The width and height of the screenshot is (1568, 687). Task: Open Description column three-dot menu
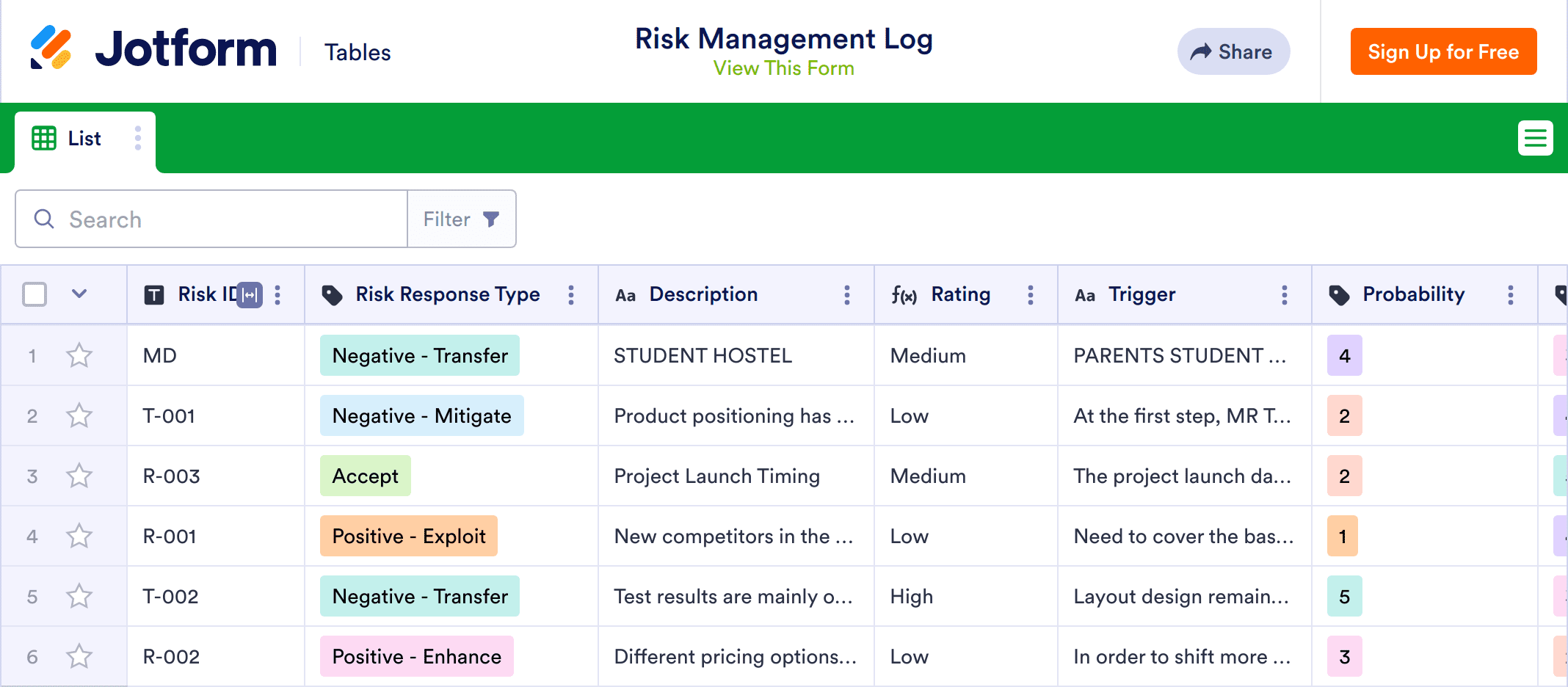point(847,295)
